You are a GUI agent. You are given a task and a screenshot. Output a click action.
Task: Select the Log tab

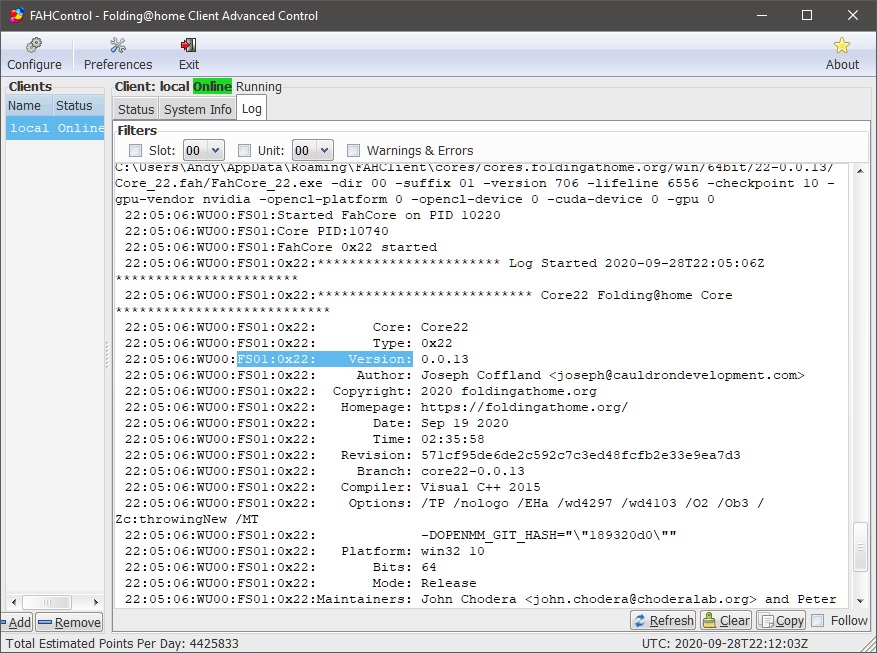pos(252,108)
